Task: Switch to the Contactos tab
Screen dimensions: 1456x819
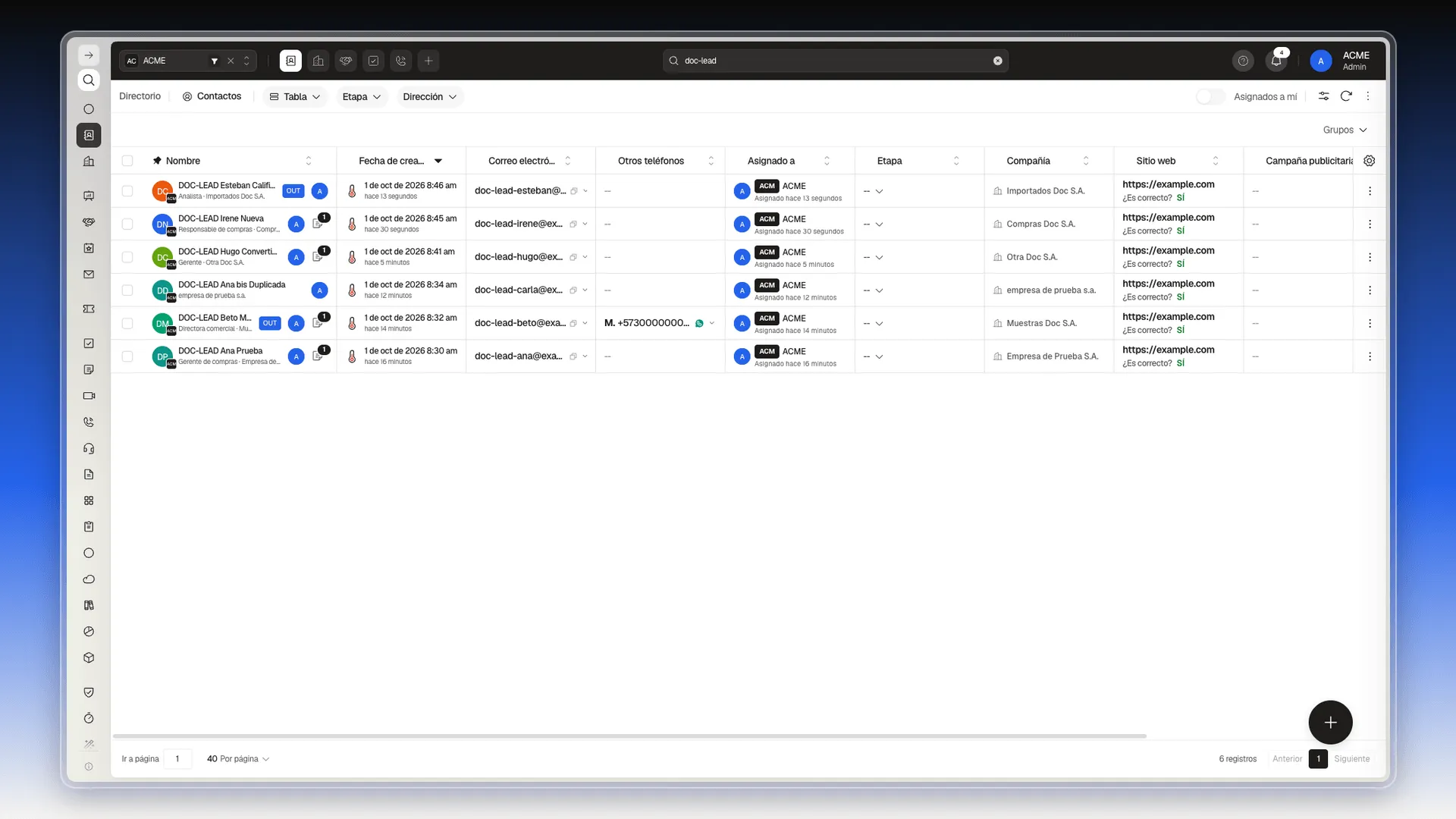Action: 212,96
